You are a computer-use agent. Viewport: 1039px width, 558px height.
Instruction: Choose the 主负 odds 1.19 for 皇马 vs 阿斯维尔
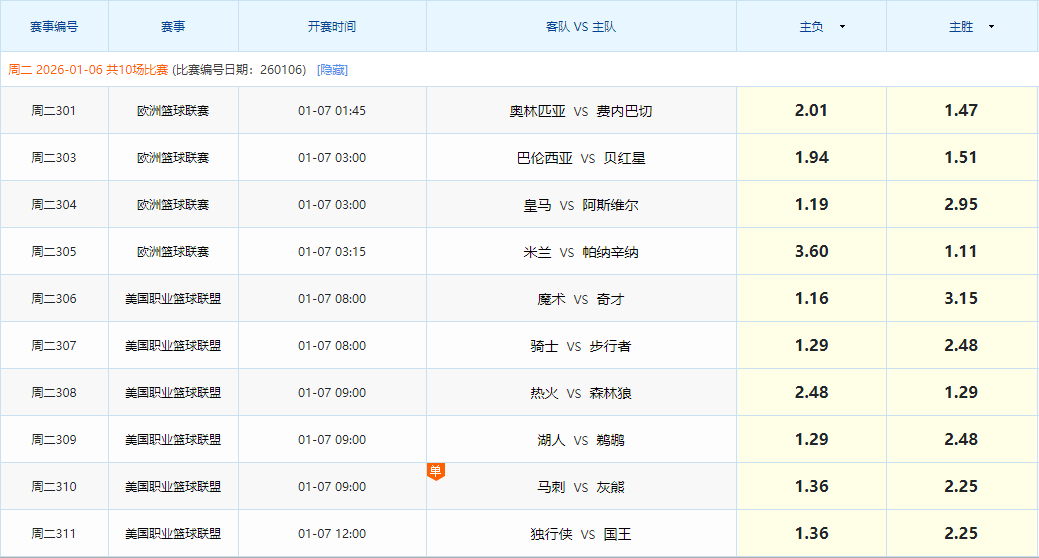pyautogui.click(x=811, y=204)
